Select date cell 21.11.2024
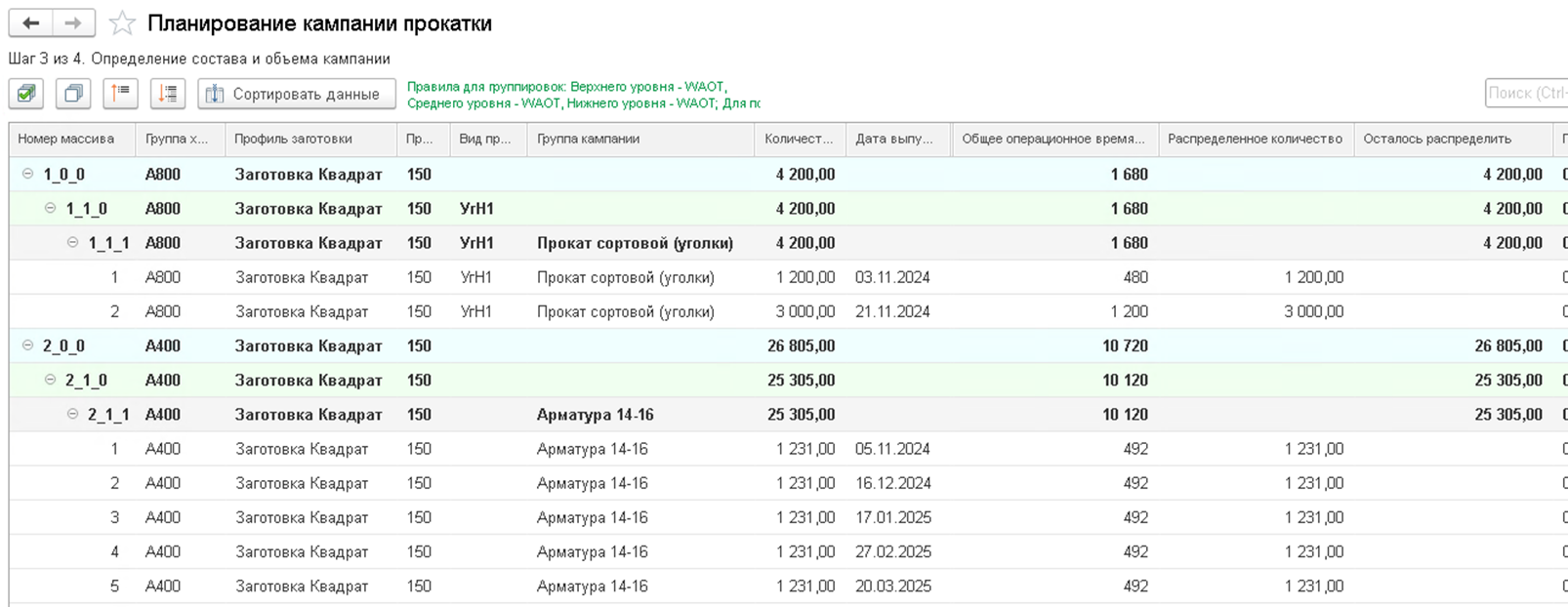This screenshot has width=1568, height=607. (892, 311)
